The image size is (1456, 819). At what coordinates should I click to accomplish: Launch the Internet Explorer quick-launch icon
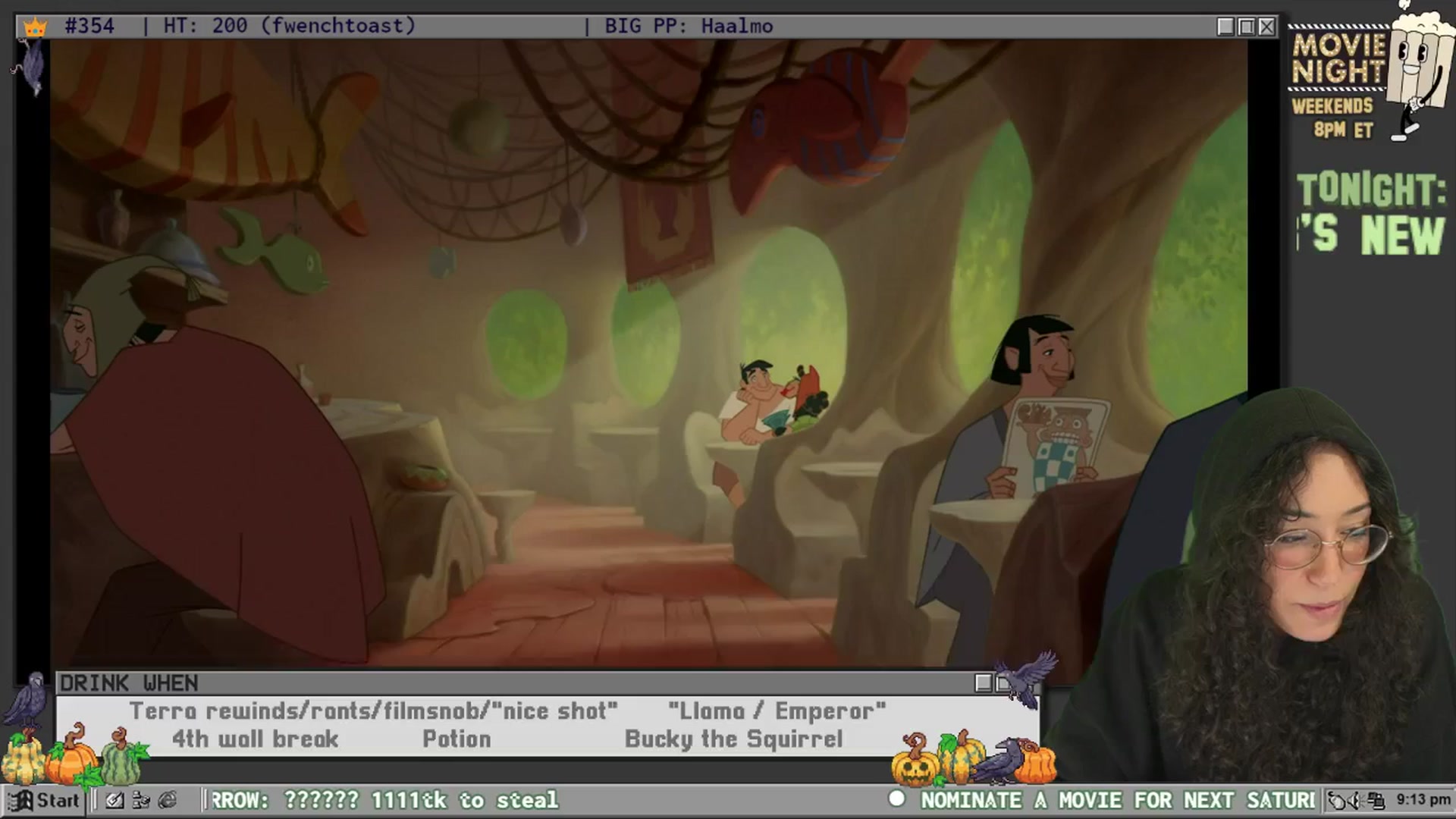pos(168,800)
